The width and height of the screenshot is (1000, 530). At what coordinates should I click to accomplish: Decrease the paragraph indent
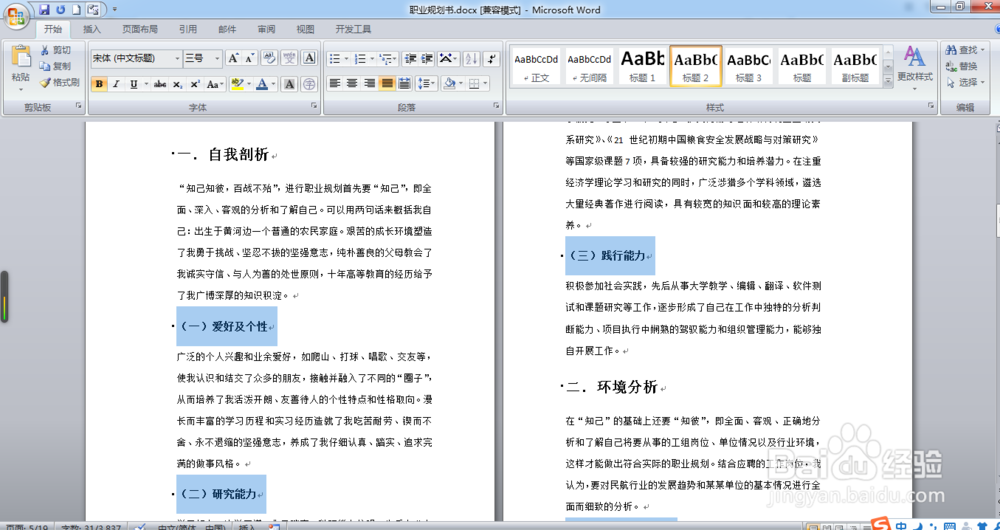pos(410,59)
